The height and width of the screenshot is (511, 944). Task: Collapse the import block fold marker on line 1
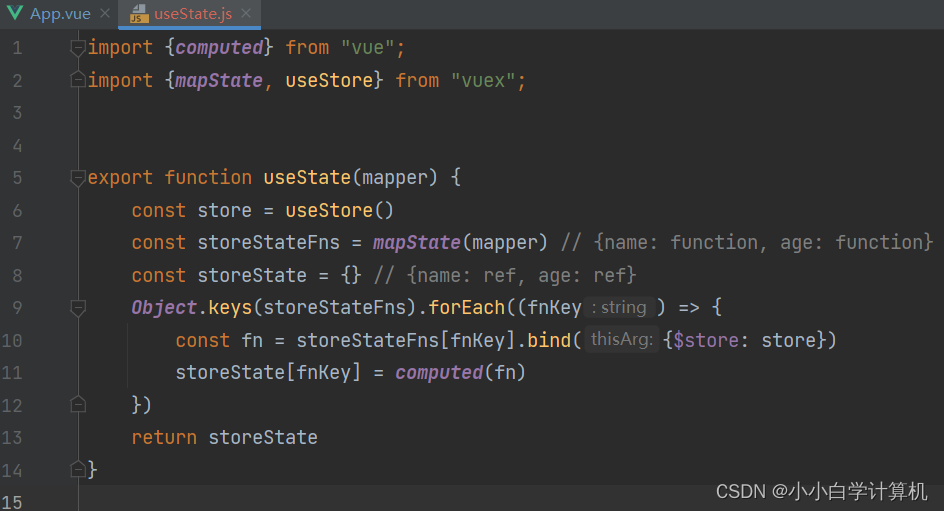[x=78, y=48]
